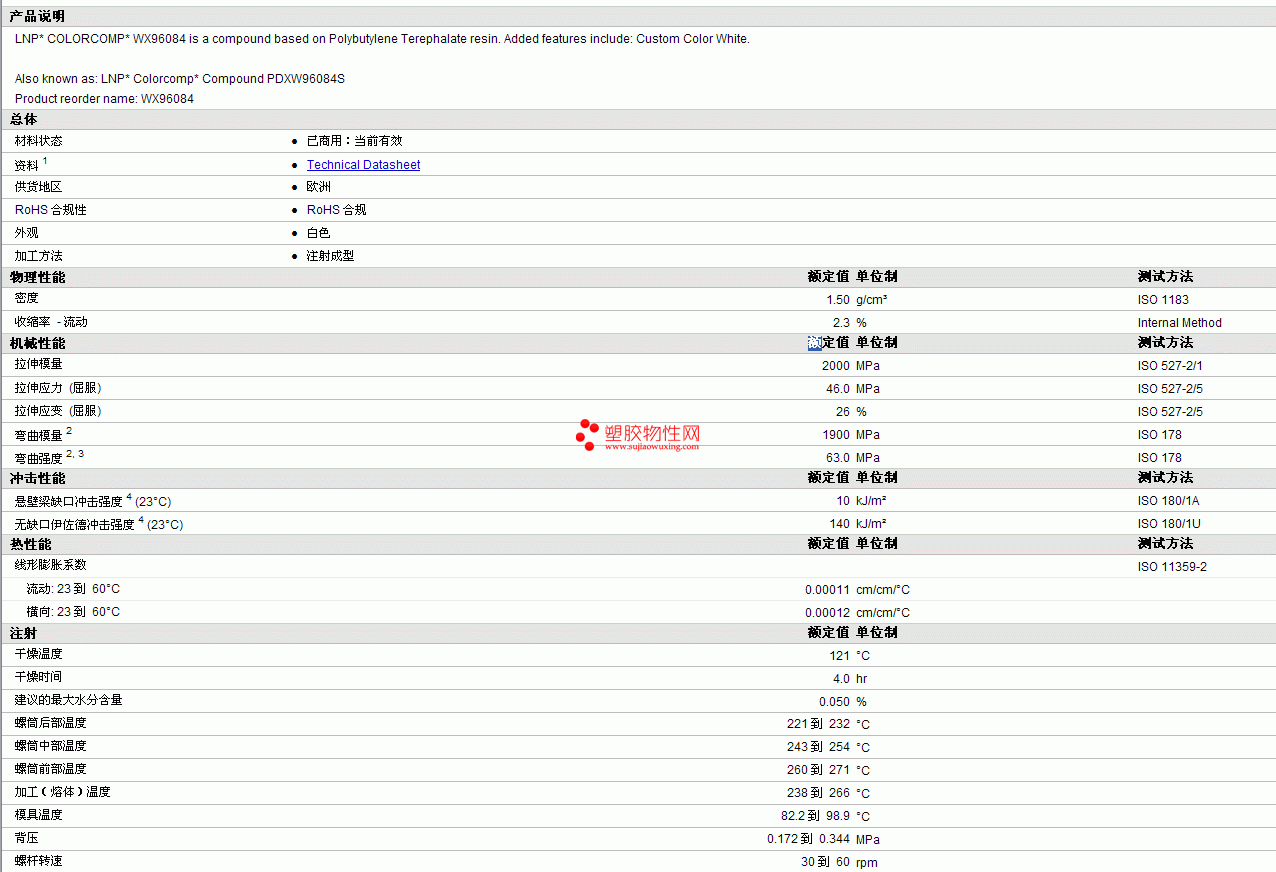Click the 螺筒中部温度 row label
The image size is (1276, 872).
(x=50, y=746)
